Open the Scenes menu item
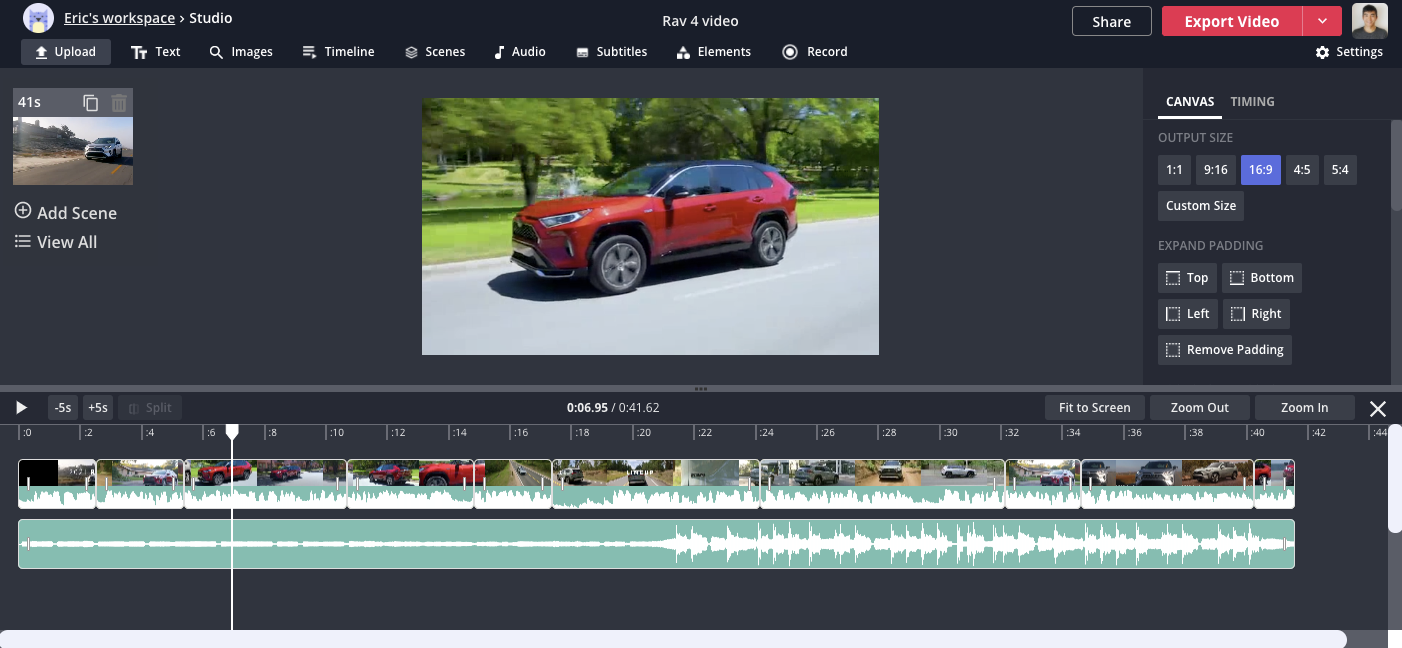This screenshot has height=648, width=1402. coord(435,52)
